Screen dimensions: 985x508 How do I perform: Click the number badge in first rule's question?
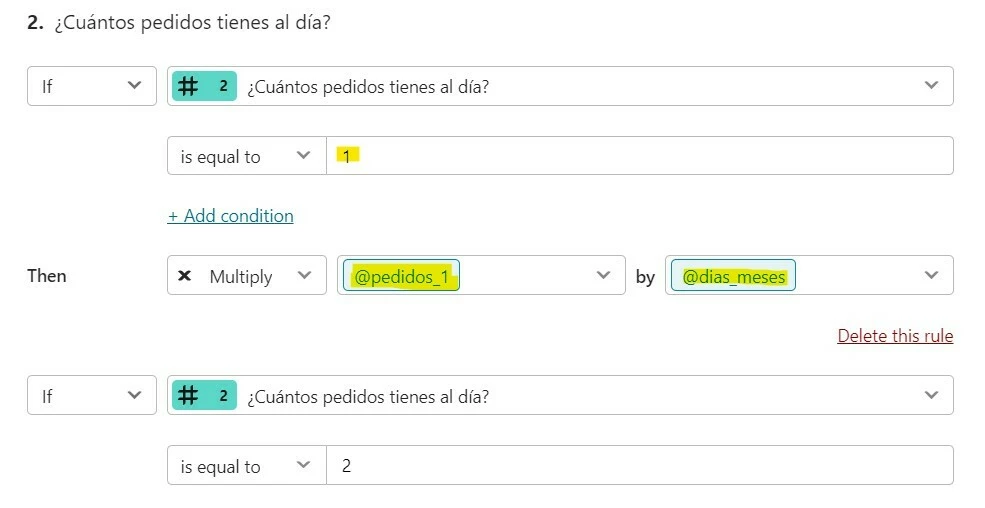[x=204, y=86]
